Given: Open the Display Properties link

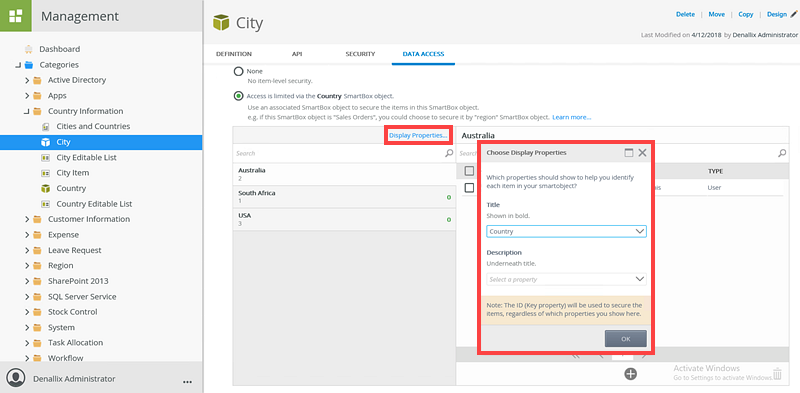Looking at the screenshot, I should tap(418, 135).
